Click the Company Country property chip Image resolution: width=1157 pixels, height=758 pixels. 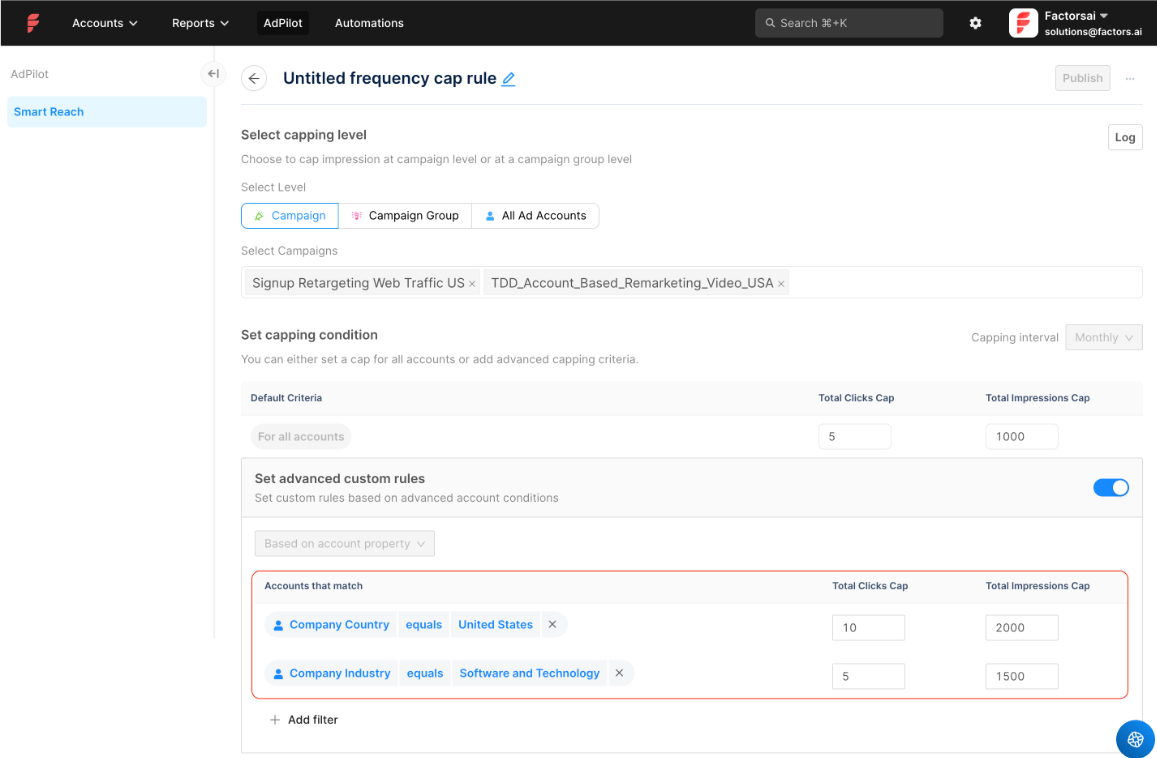(x=331, y=624)
